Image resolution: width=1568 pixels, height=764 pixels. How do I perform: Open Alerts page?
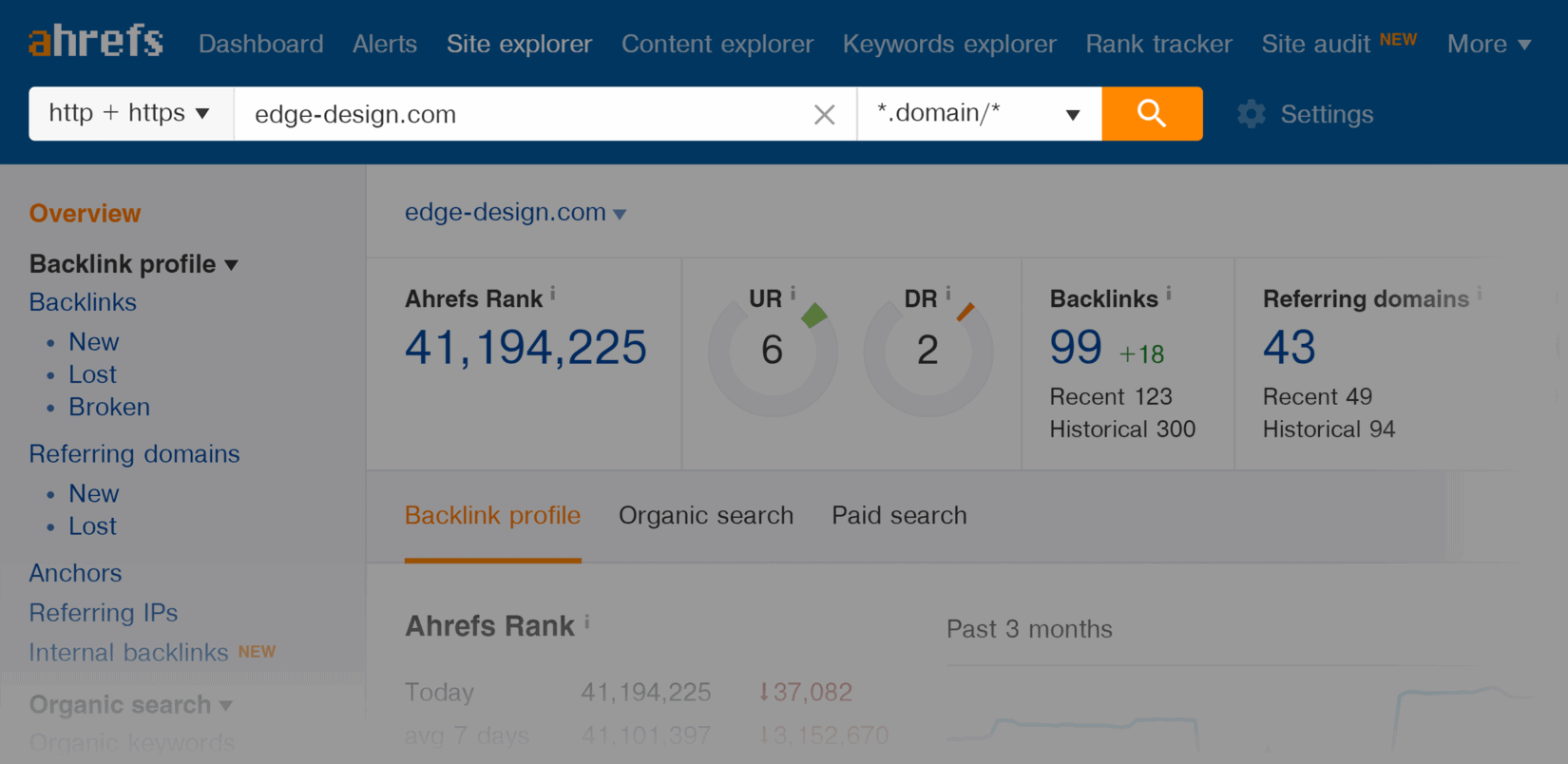385,44
